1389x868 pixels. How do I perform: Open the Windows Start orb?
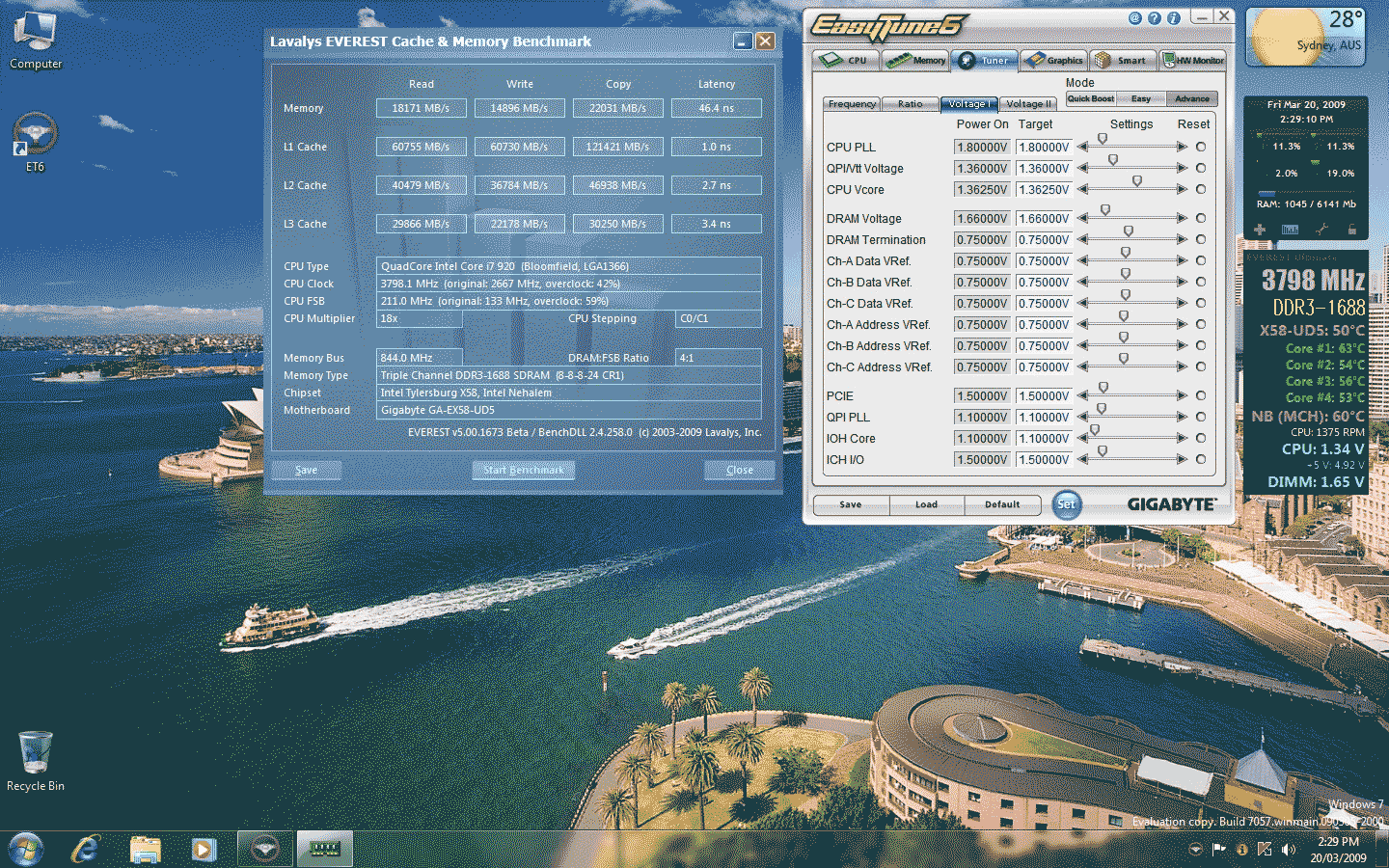(26, 849)
